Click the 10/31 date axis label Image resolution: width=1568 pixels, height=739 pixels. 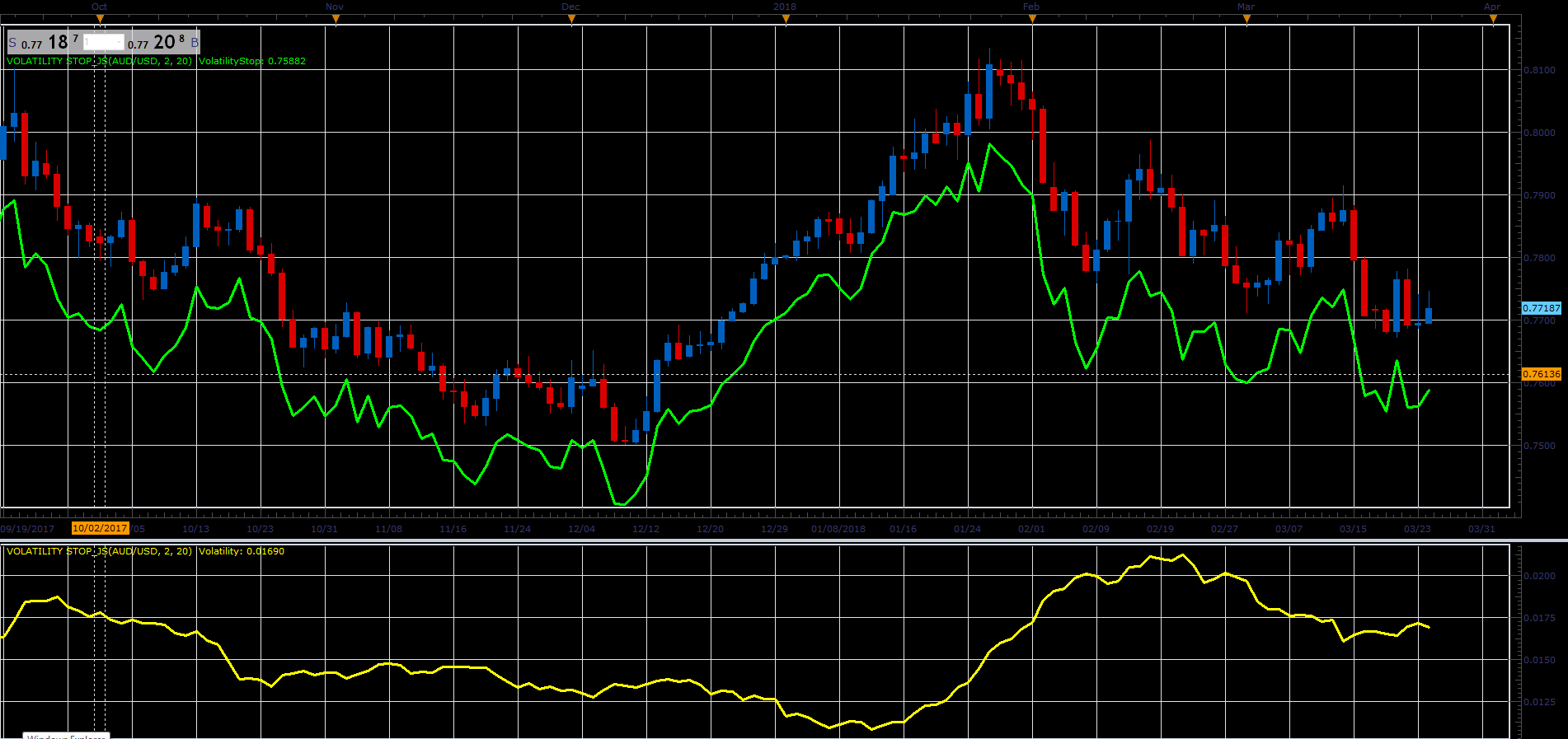(x=324, y=529)
